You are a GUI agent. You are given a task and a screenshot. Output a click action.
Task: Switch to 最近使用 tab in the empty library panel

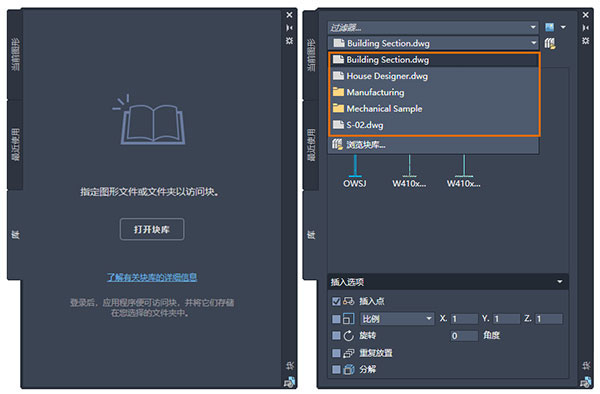[x=15, y=145]
